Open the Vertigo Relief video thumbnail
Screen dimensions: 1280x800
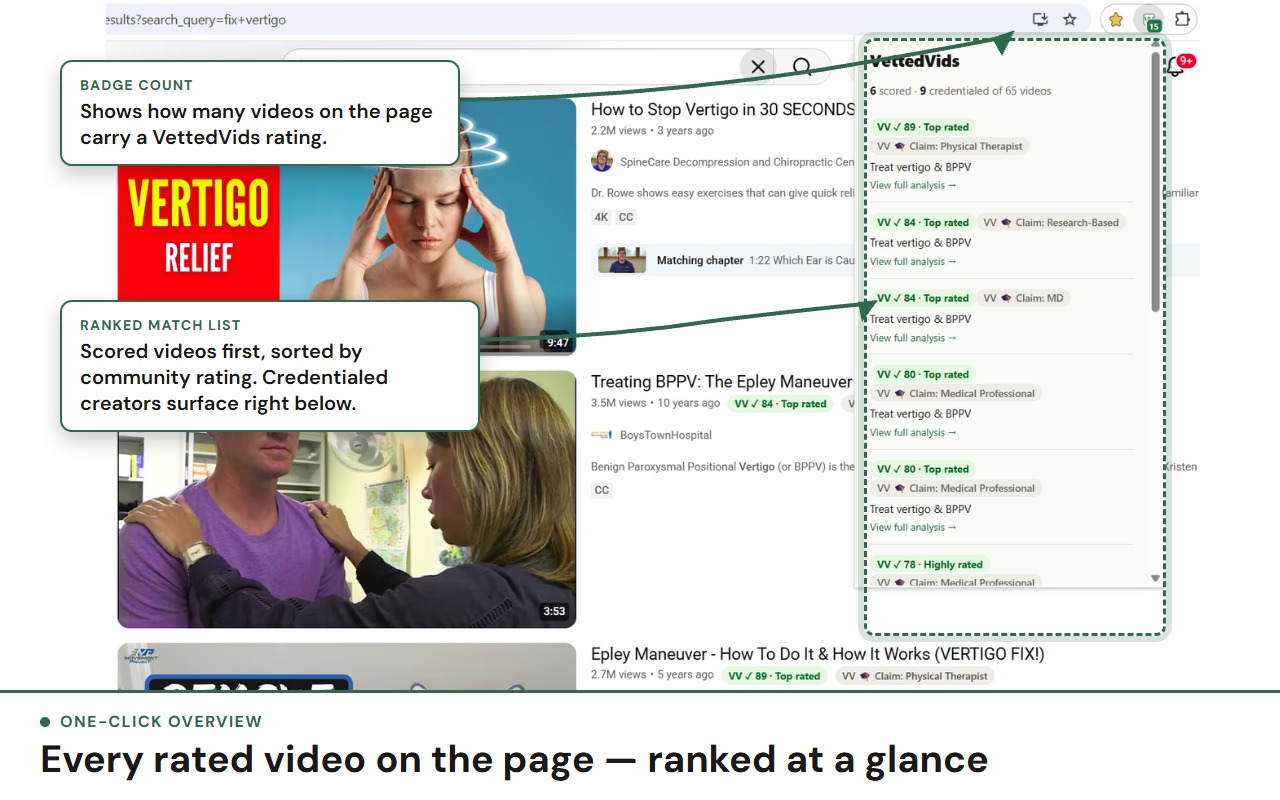pos(347,227)
